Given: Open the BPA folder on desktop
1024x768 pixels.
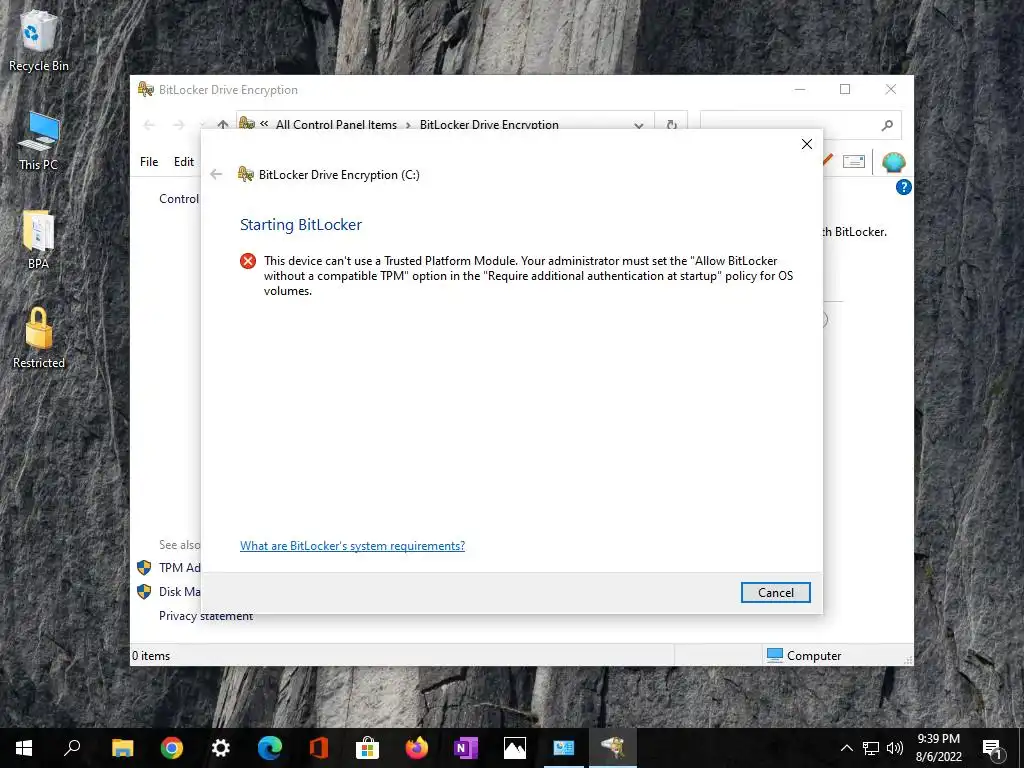Looking at the screenshot, I should coord(39,239).
